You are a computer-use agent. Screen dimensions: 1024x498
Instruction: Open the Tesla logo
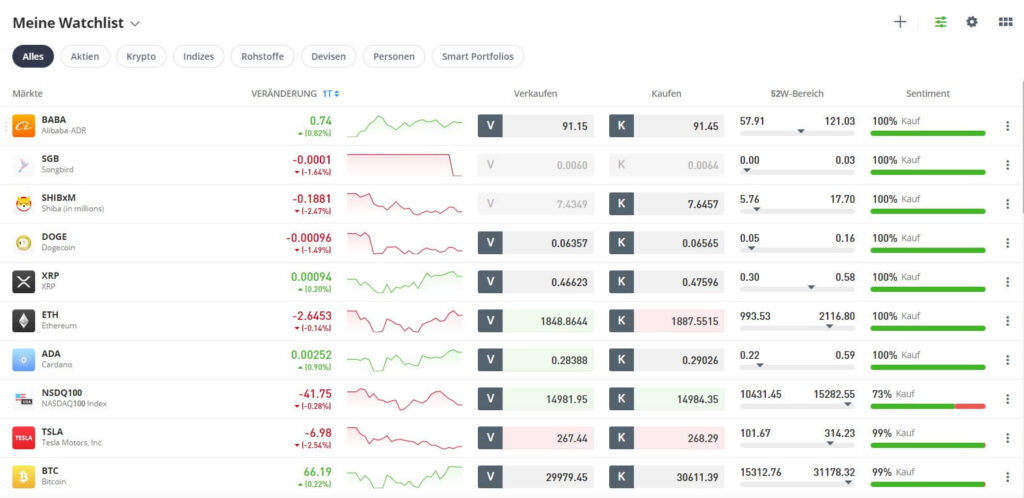(x=24, y=438)
